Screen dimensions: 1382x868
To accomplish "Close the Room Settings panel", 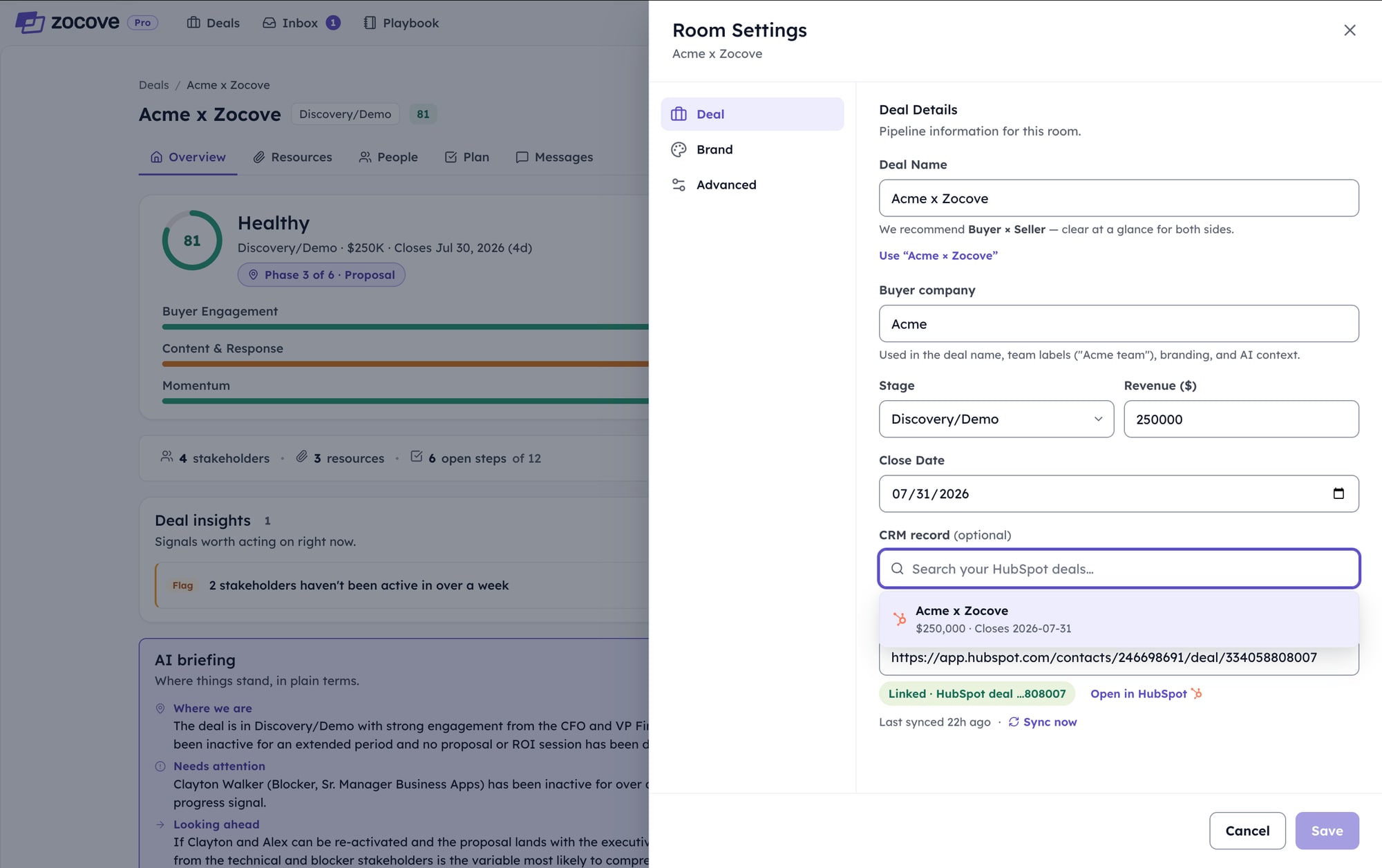I will [1350, 30].
